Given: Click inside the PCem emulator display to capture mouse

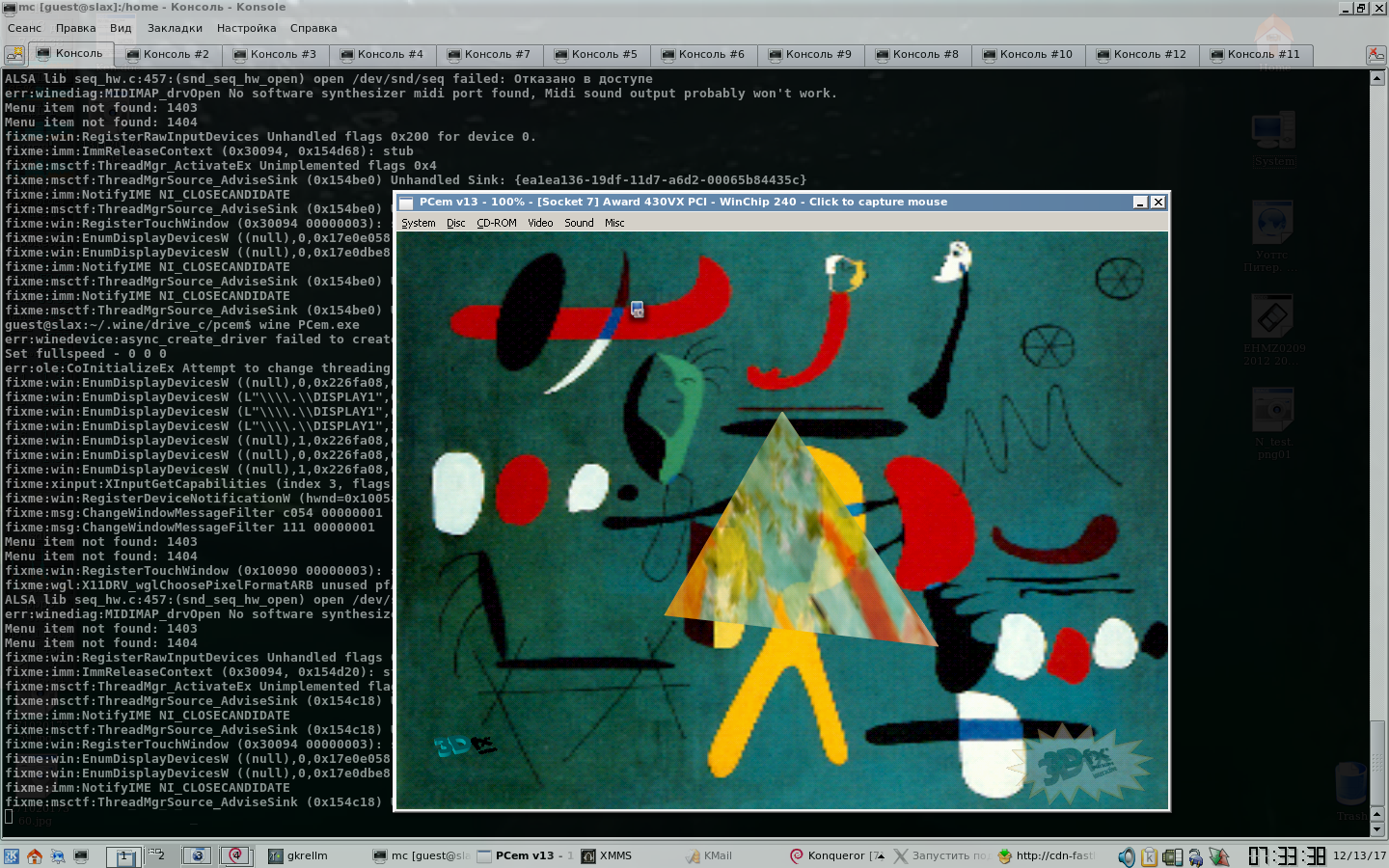Looking at the screenshot, I should pyautogui.click(x=782, y=521).
